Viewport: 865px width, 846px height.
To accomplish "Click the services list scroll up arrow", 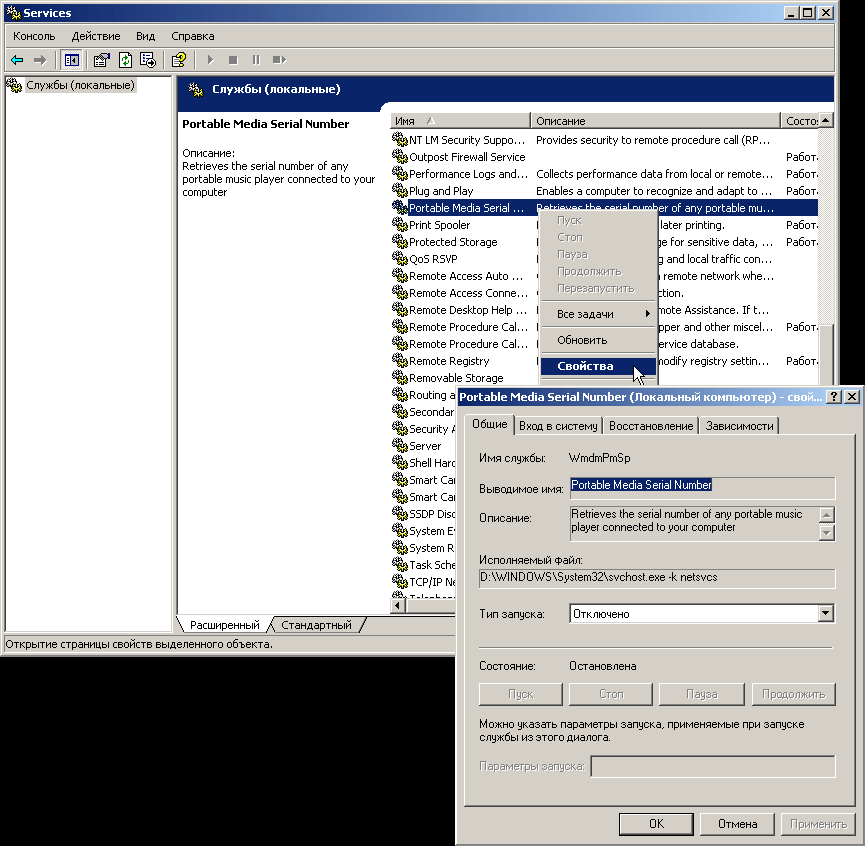I will click(x=825, y=120).
